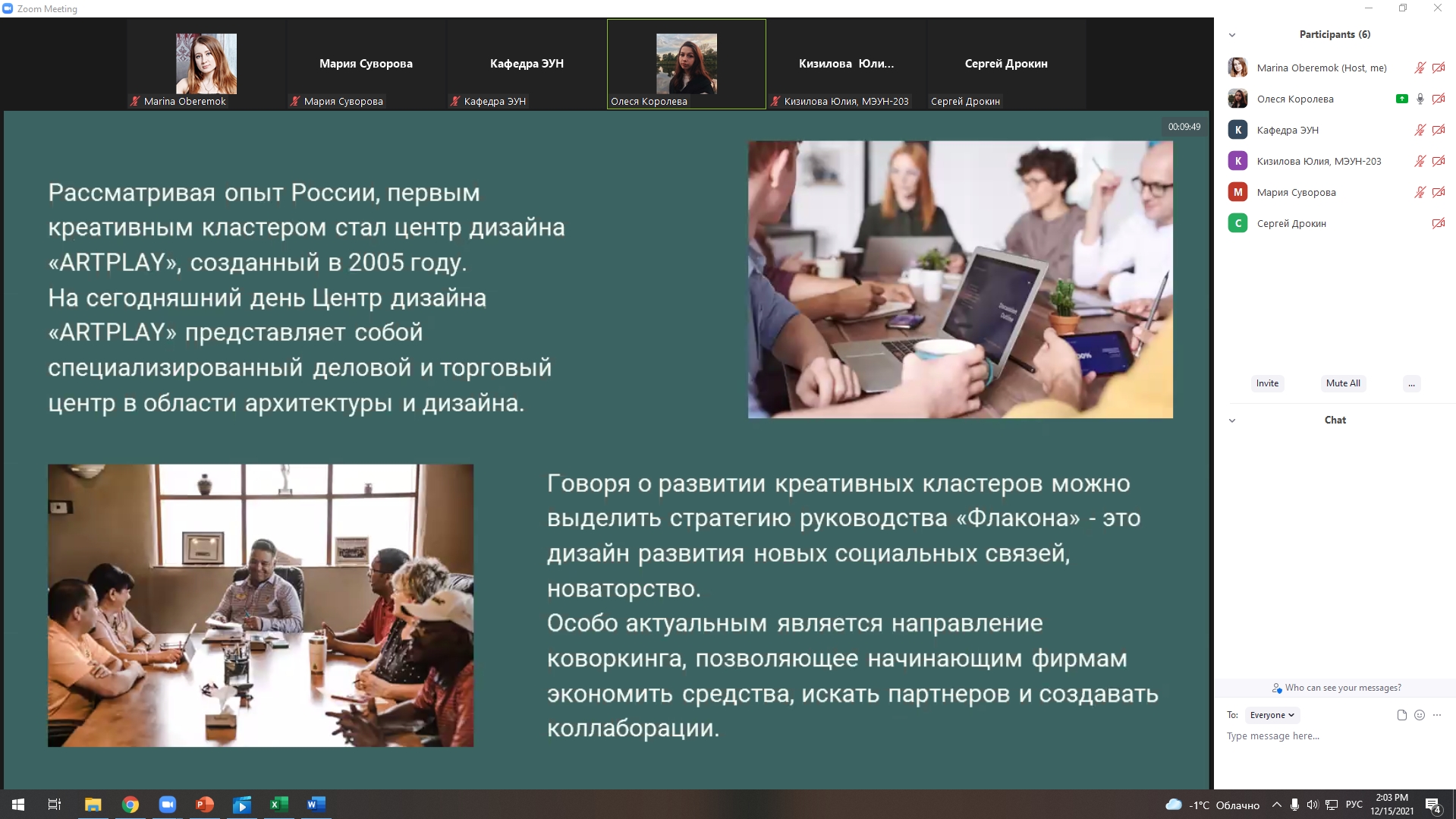Select Олеся Королева's active speaker tile
This screenshot has width=1456, height=819.
(687, 65)
